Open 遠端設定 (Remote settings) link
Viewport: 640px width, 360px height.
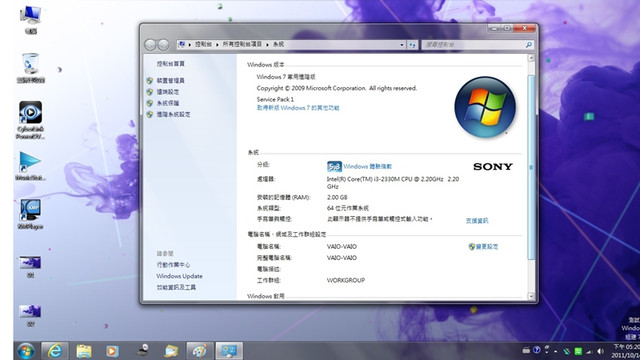(168, 92)
